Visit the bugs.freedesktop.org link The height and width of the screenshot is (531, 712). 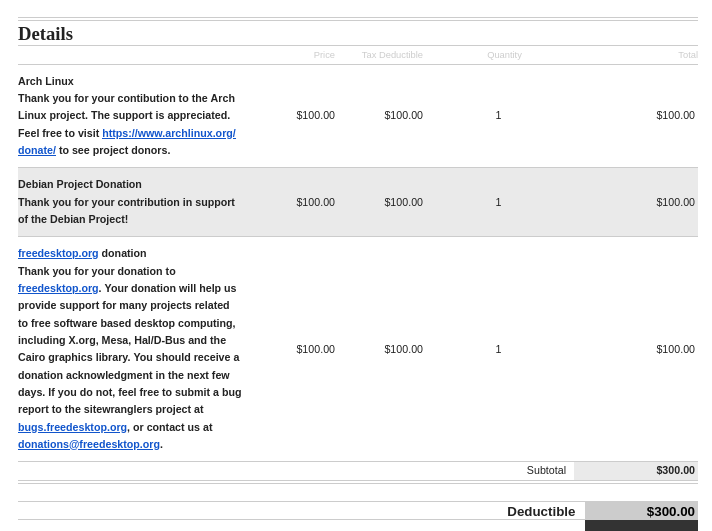point(73,427)
